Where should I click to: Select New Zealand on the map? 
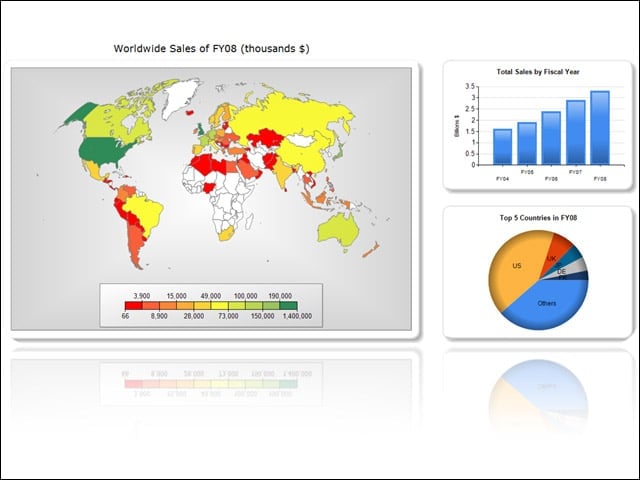371,250
